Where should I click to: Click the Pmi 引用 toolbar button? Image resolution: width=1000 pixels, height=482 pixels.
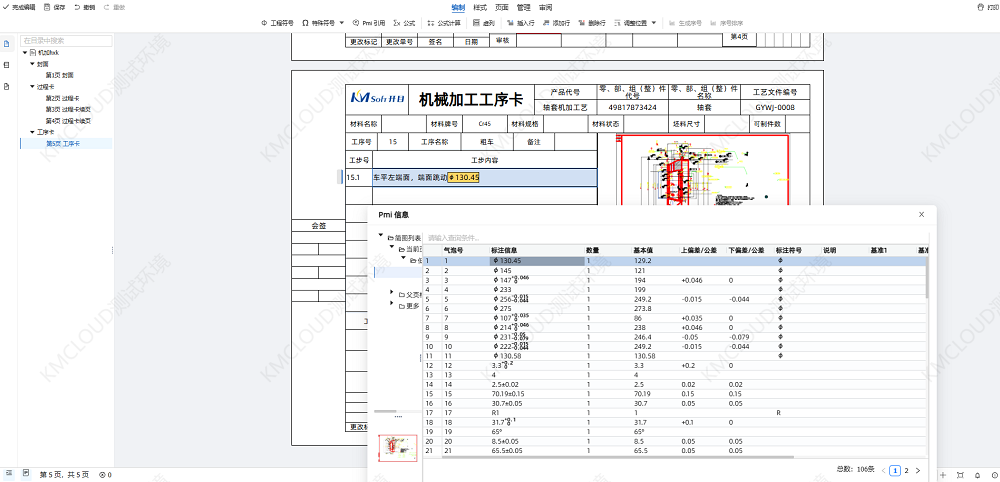[x=369, y=23]
